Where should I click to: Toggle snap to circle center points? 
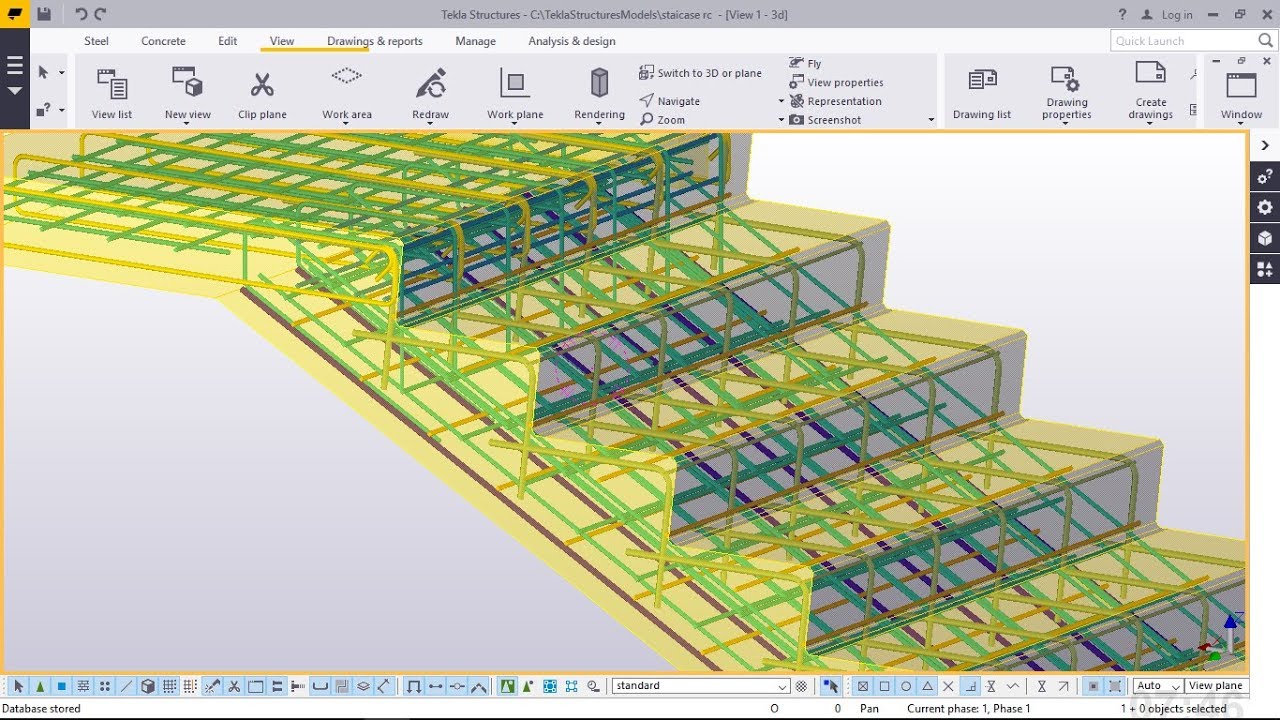[906, 686]
